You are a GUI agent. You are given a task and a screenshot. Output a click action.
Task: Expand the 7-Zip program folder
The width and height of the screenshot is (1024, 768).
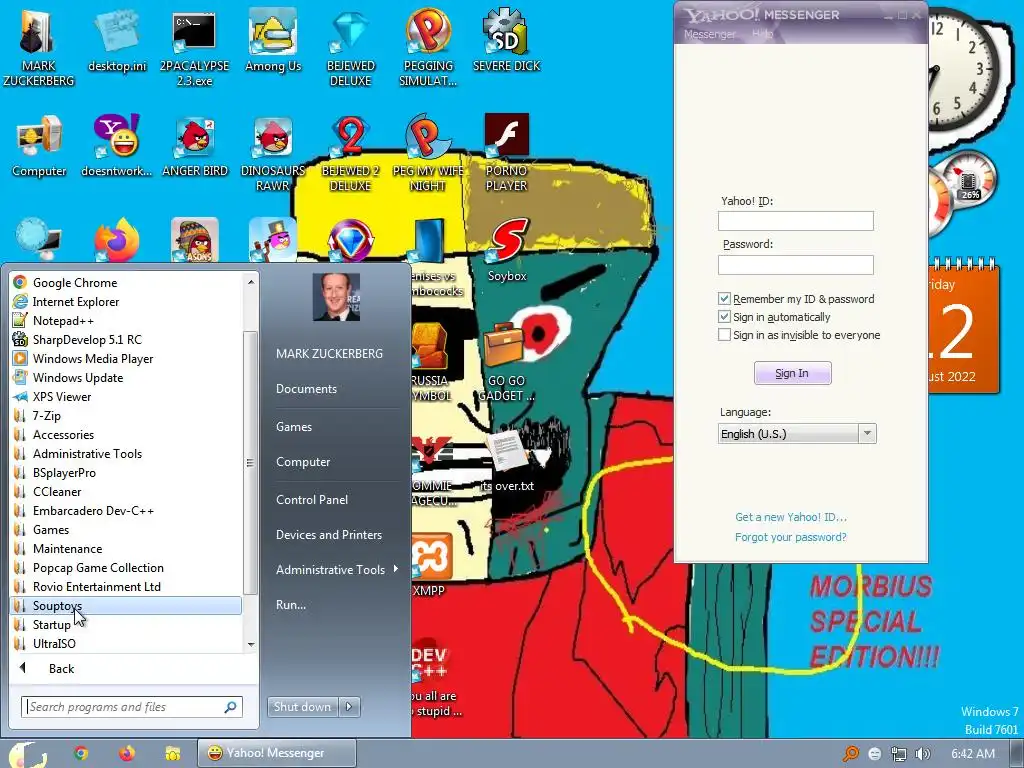click(126, 415)
